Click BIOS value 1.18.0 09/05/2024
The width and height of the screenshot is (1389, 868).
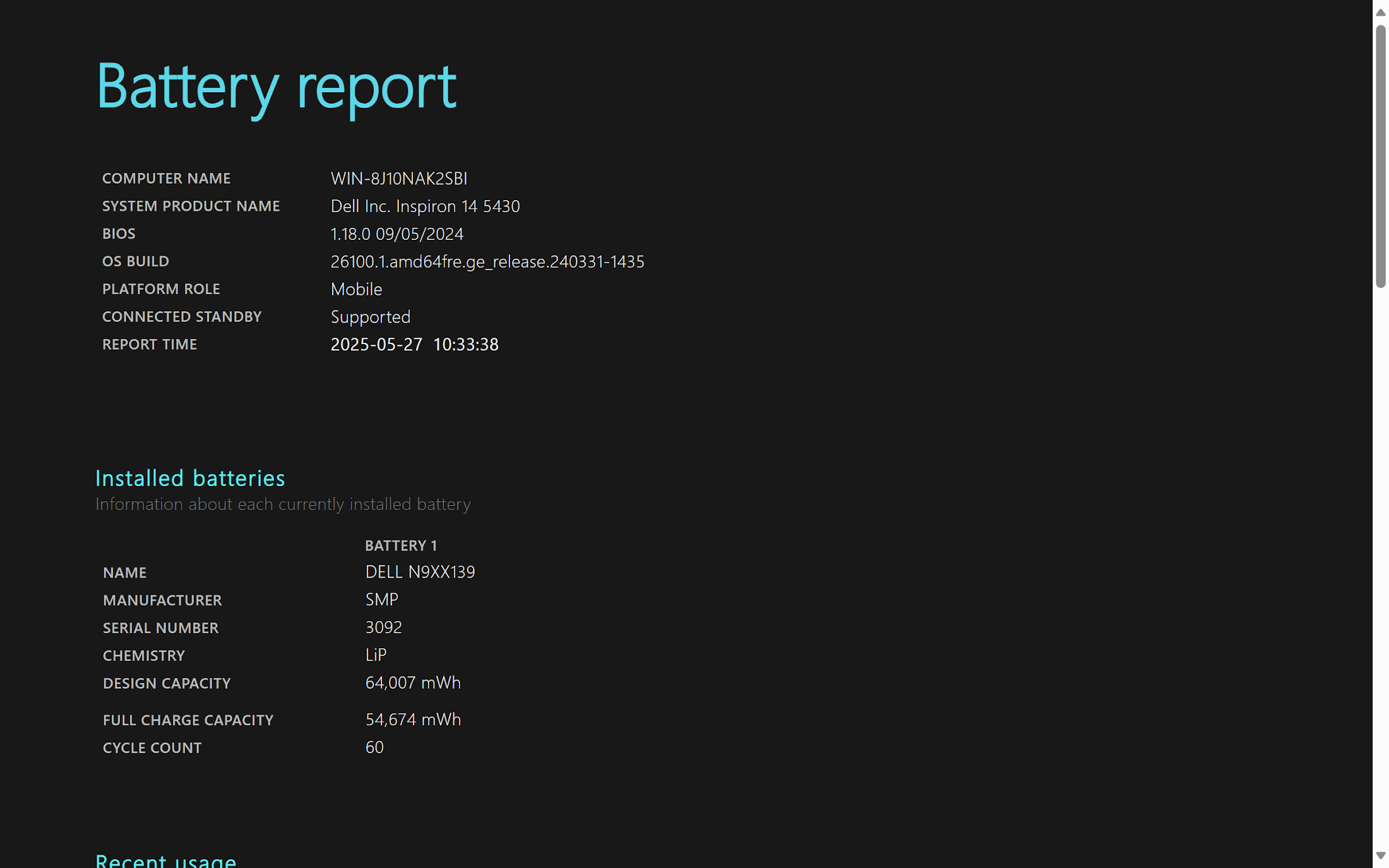click(397, 234)
